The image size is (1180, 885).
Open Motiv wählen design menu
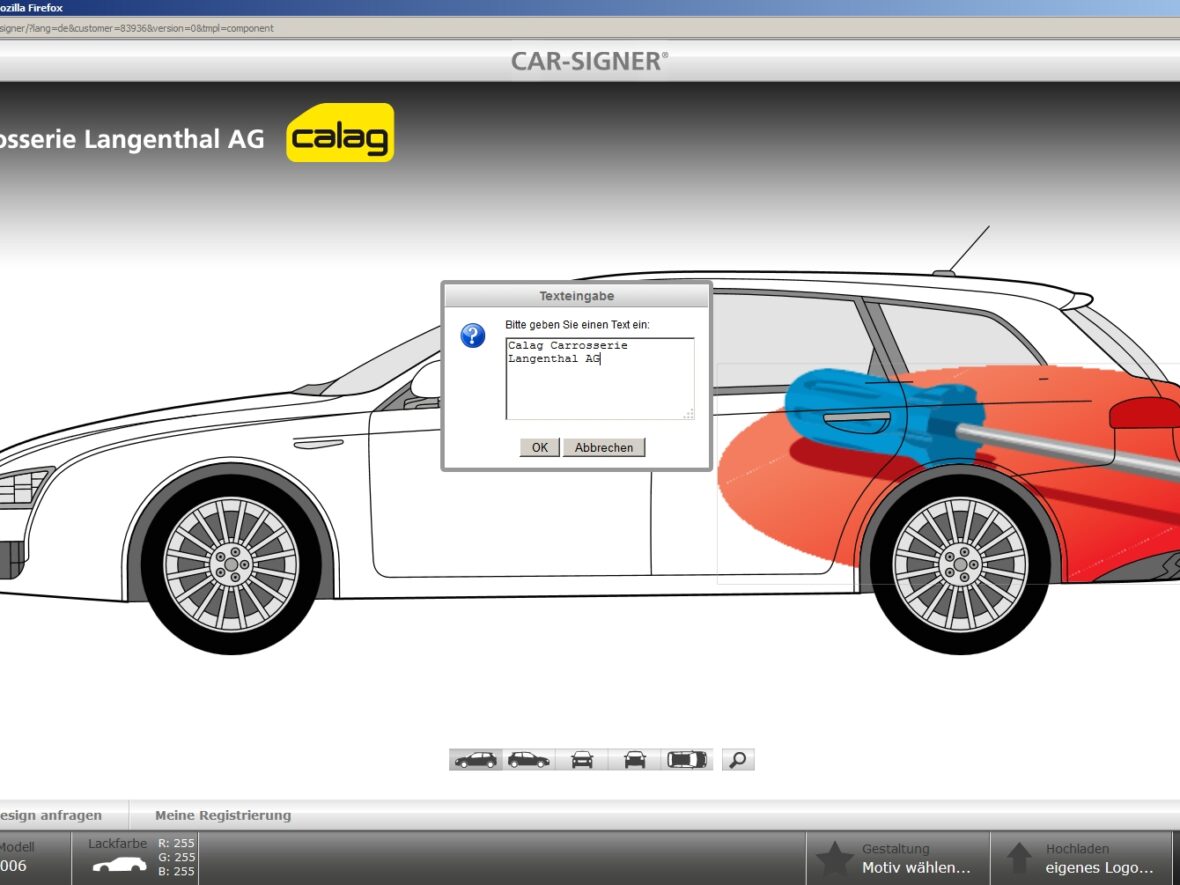916,868
